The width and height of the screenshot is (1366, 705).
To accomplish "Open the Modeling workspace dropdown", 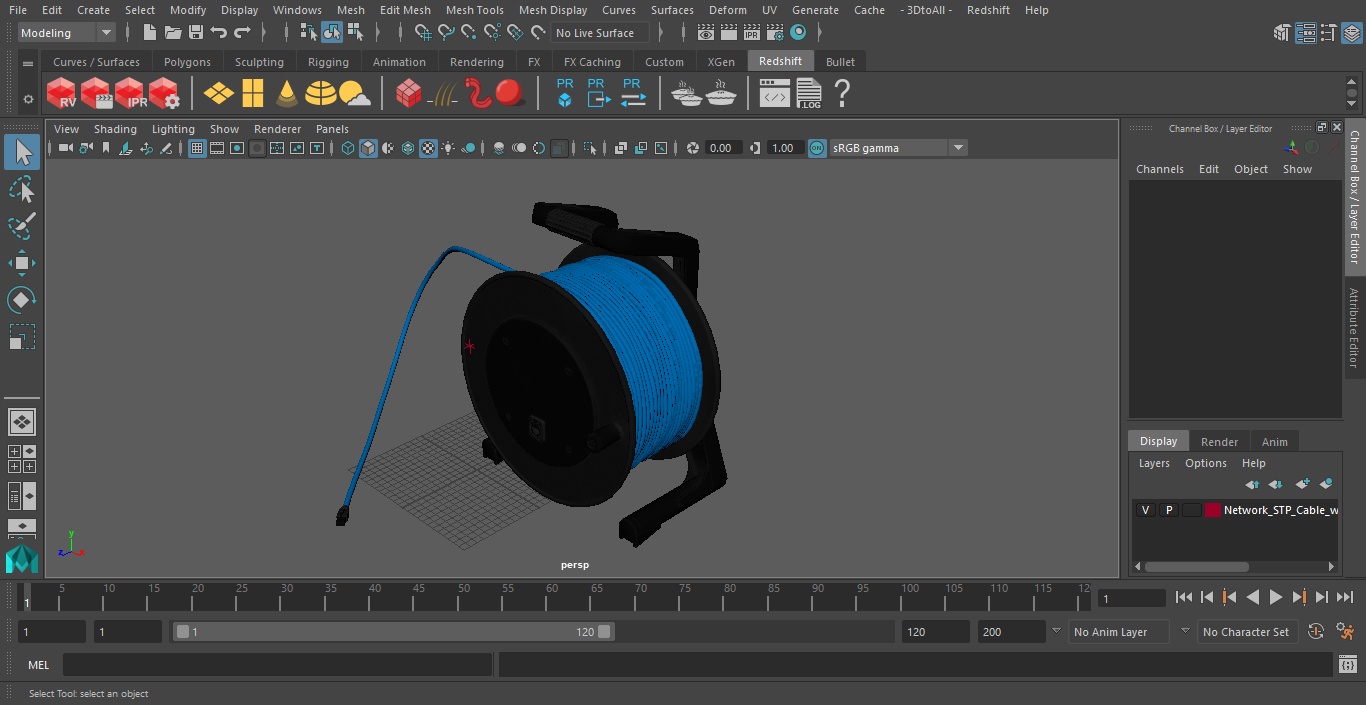I will point(67,33).
